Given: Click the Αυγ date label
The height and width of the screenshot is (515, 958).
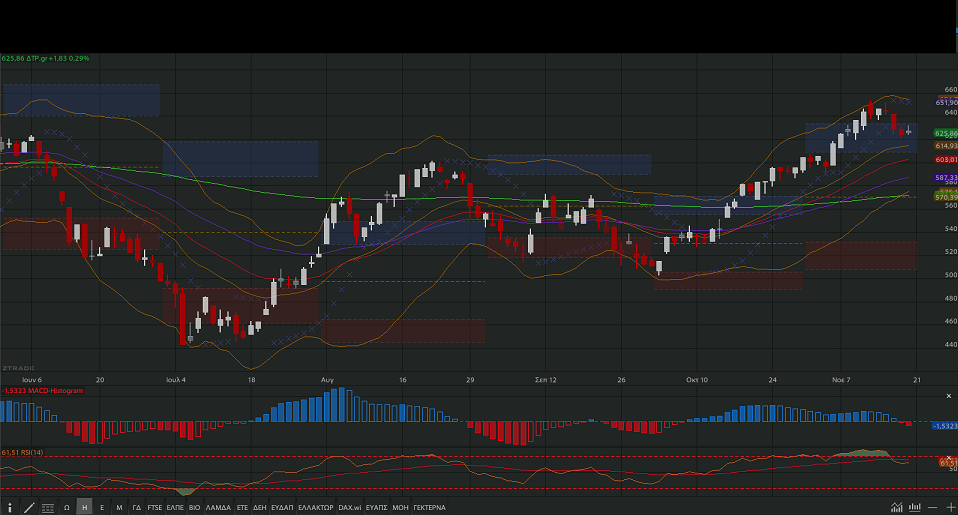Looking at the screenshot, I should point(327,380).
